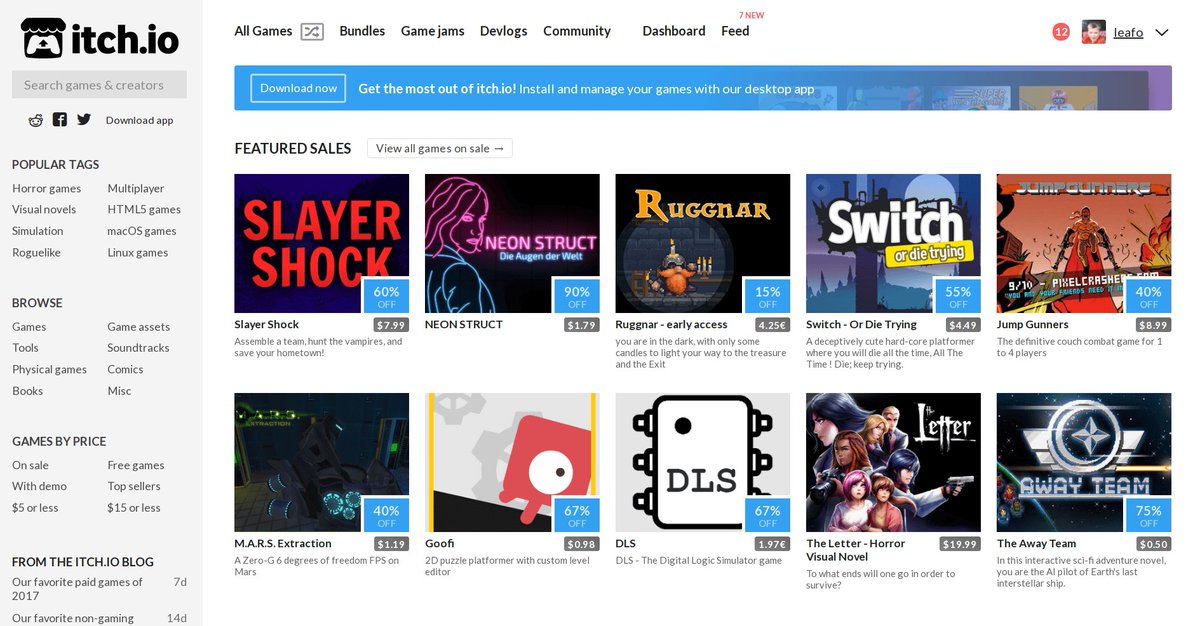
Task: Click Slayer Shock 60% off badge
Action: pyautogui.click(x=386, y=296)
